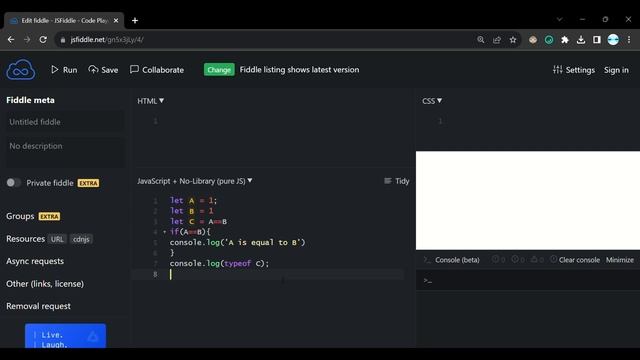Image resolution: width=640 pixels, height=360 pixels.
Task: Click the Untitled fiddle title field
Action: coord(64,122)
